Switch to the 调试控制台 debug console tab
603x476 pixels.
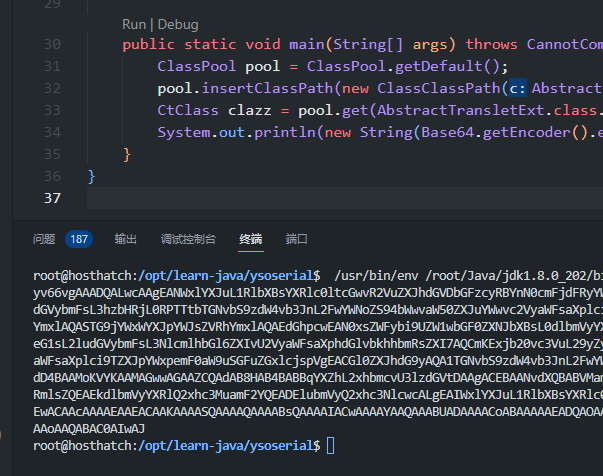tap(188, 239)
